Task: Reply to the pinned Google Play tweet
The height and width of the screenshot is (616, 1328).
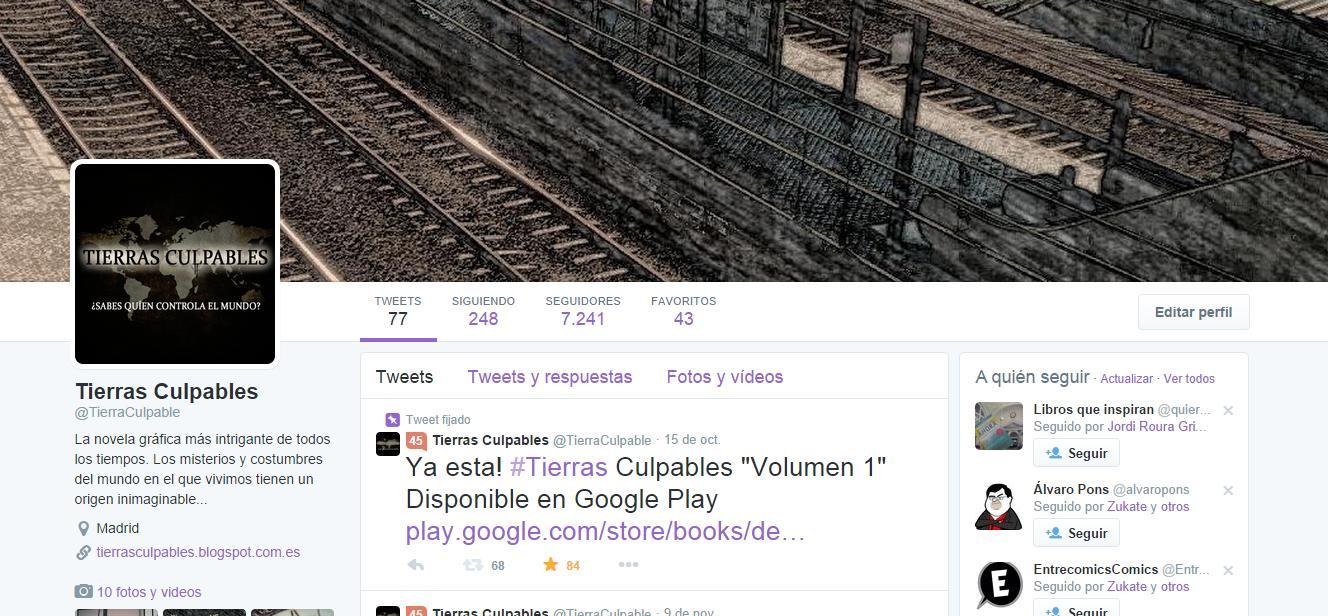Action: (x=416, y=565)
